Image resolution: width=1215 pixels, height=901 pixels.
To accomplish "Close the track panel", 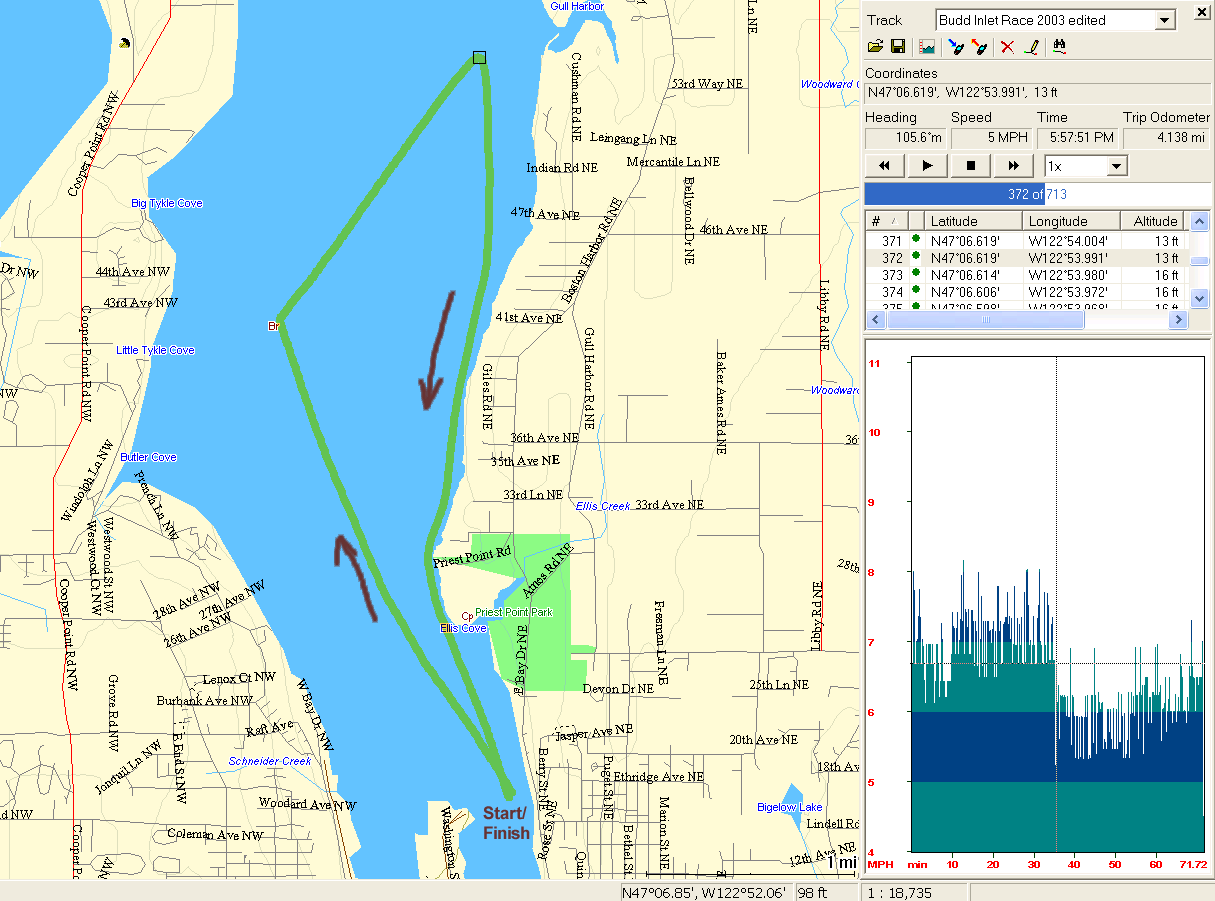I will click(1201, 12).
